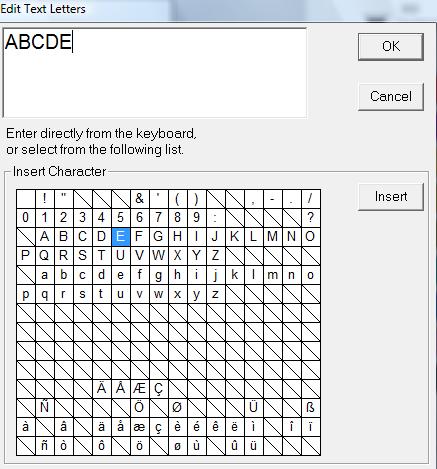Image resolution: width=437 pixels, height=469 pixels.
Task: Choose lowercase letter p in the grid
Action: coord(26,294)
